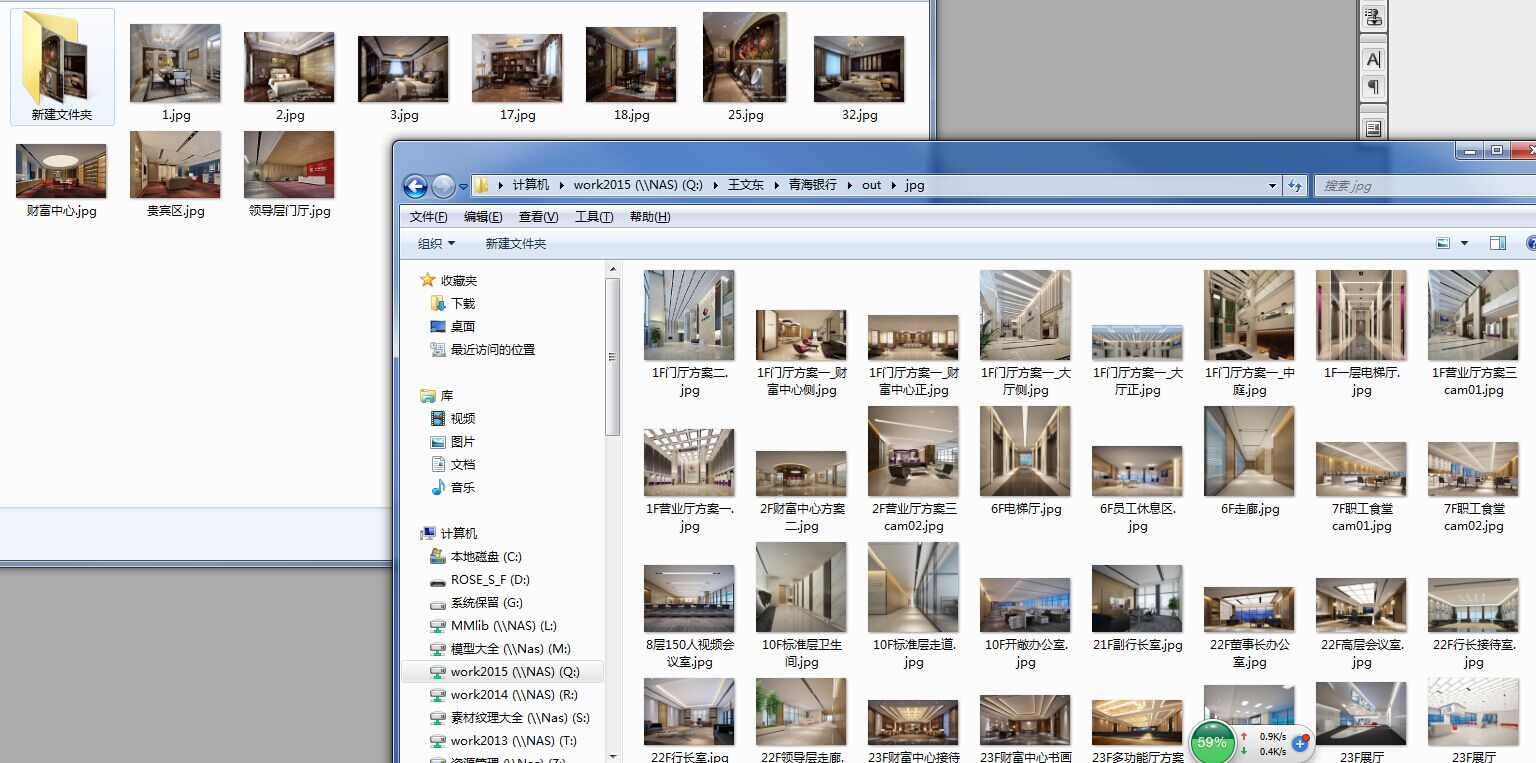
Task: Open 系统保留 (G:) drive
Action: 476,602
